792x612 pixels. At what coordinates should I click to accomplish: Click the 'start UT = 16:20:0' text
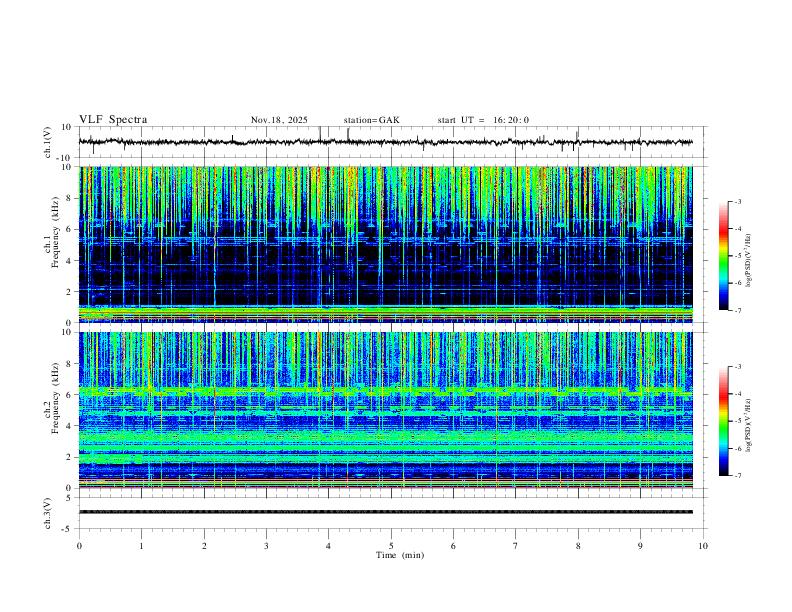pos(483,120)
